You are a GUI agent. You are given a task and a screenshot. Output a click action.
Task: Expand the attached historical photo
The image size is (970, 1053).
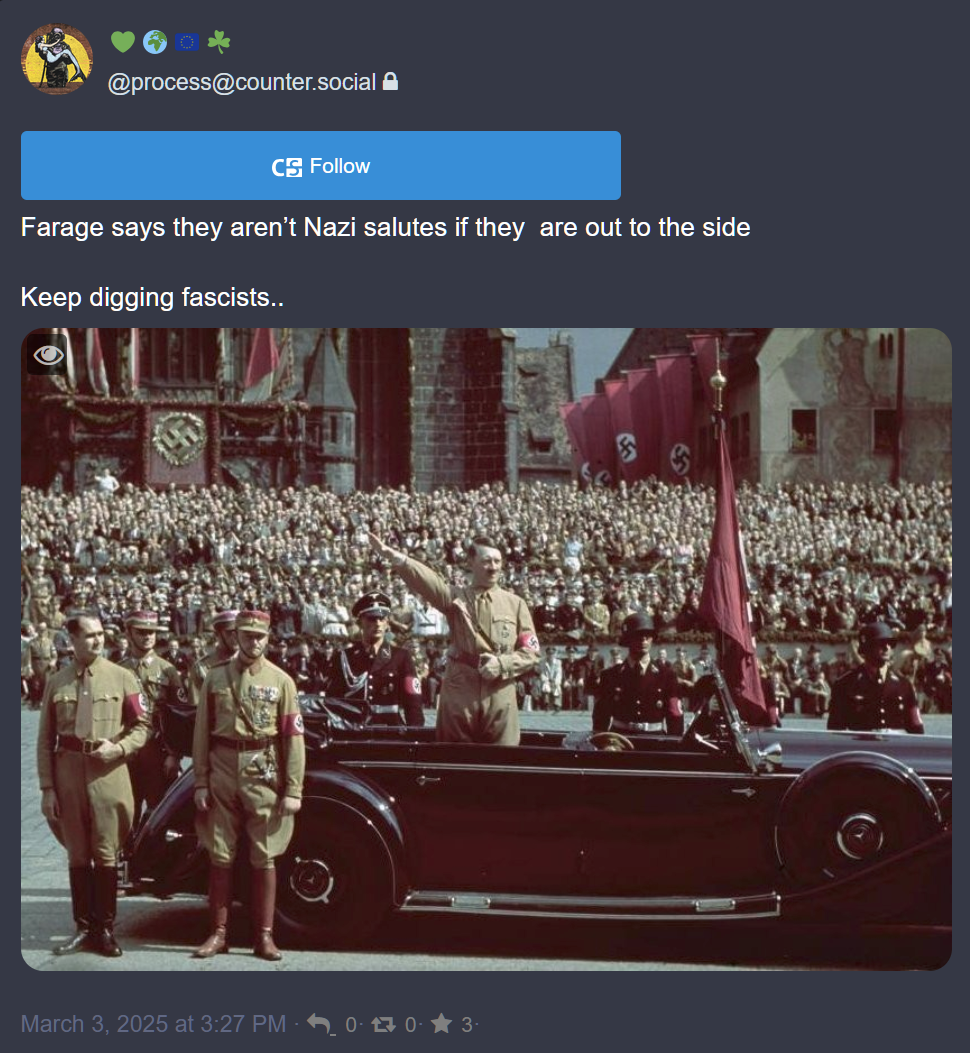[486, 649]
